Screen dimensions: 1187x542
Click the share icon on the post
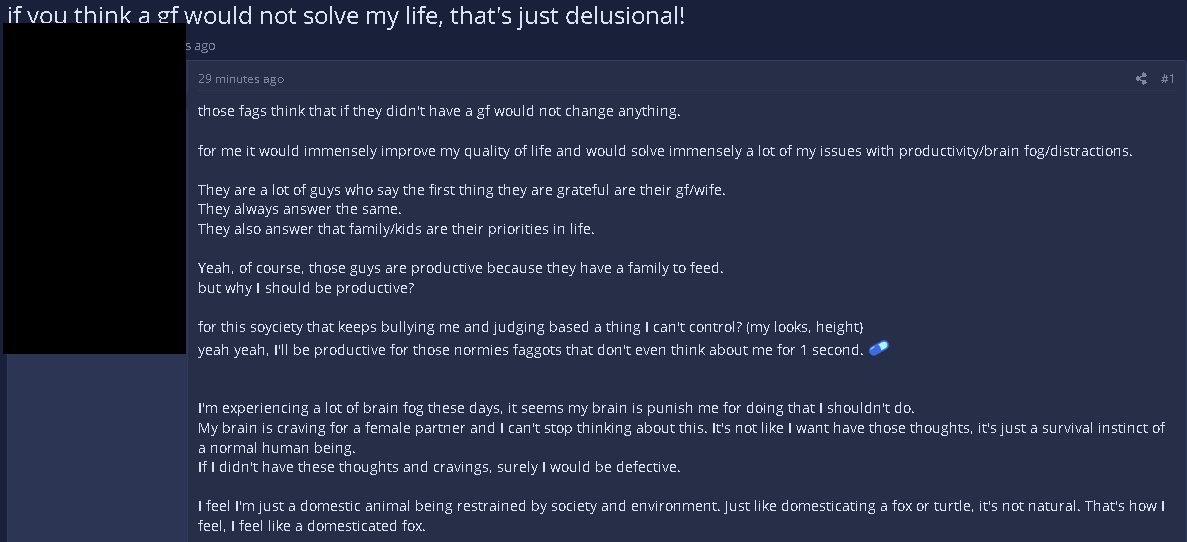1141,79
